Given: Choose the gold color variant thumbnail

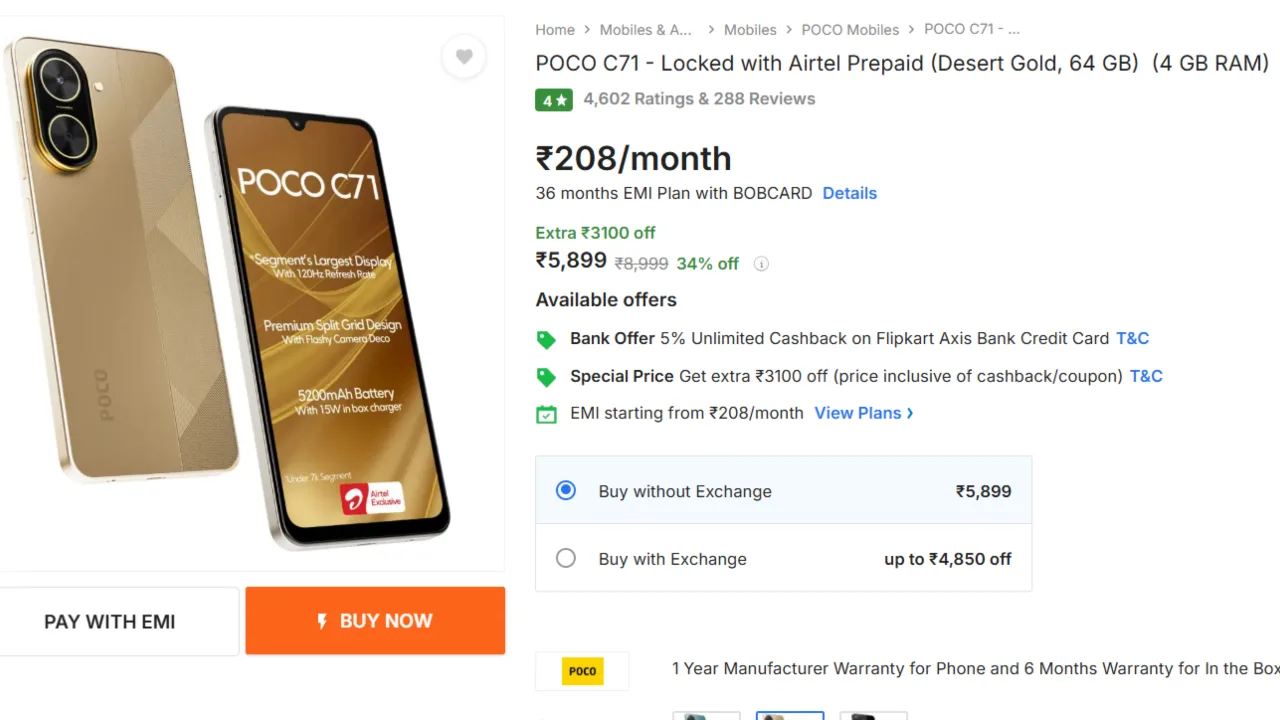Looking at the screenshot, I should pyautogui.click(x=790, y=715).
